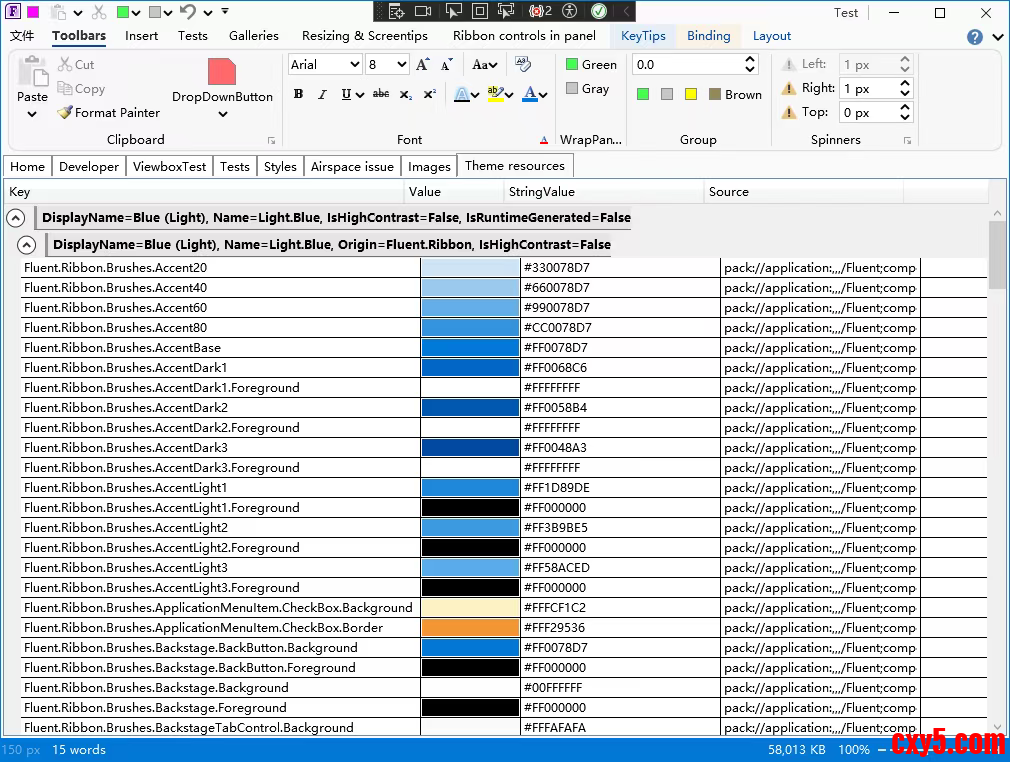Click the Superscript icon

tap(429, 94)
